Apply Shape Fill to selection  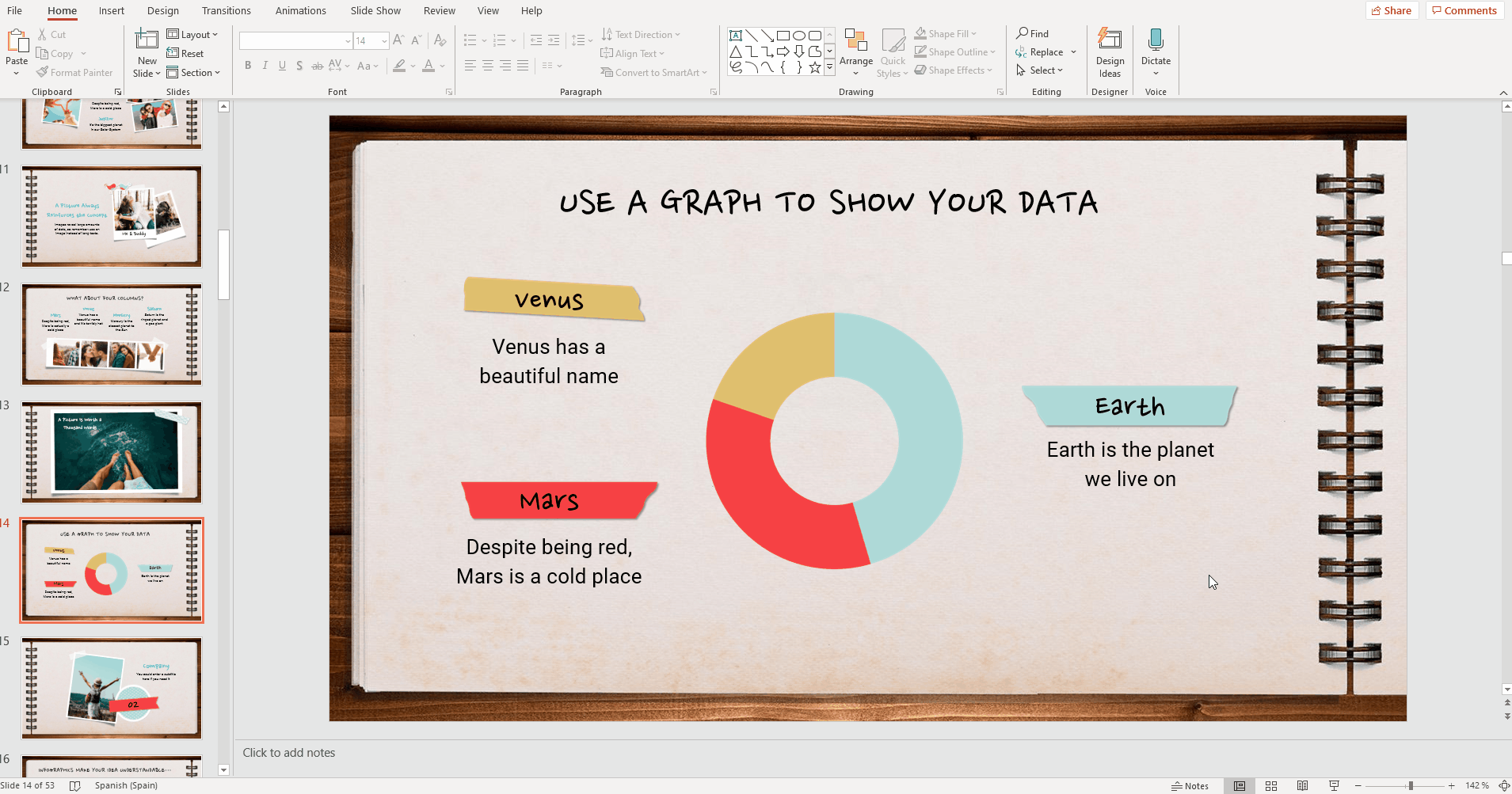point(945,32)
